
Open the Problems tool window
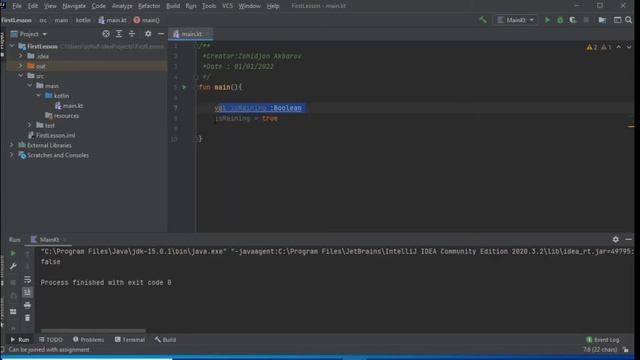point(88,340)
